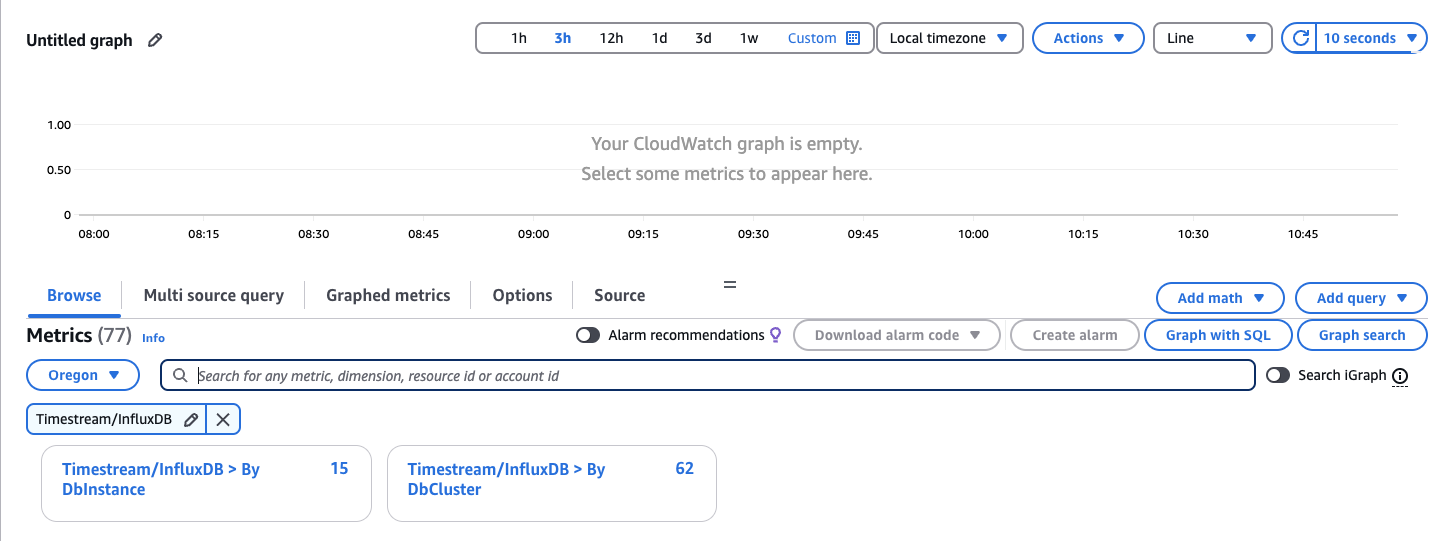This screenshot has height=541, width=1452.
Task: Select the 1h time range option
Action: pos(518,38)
